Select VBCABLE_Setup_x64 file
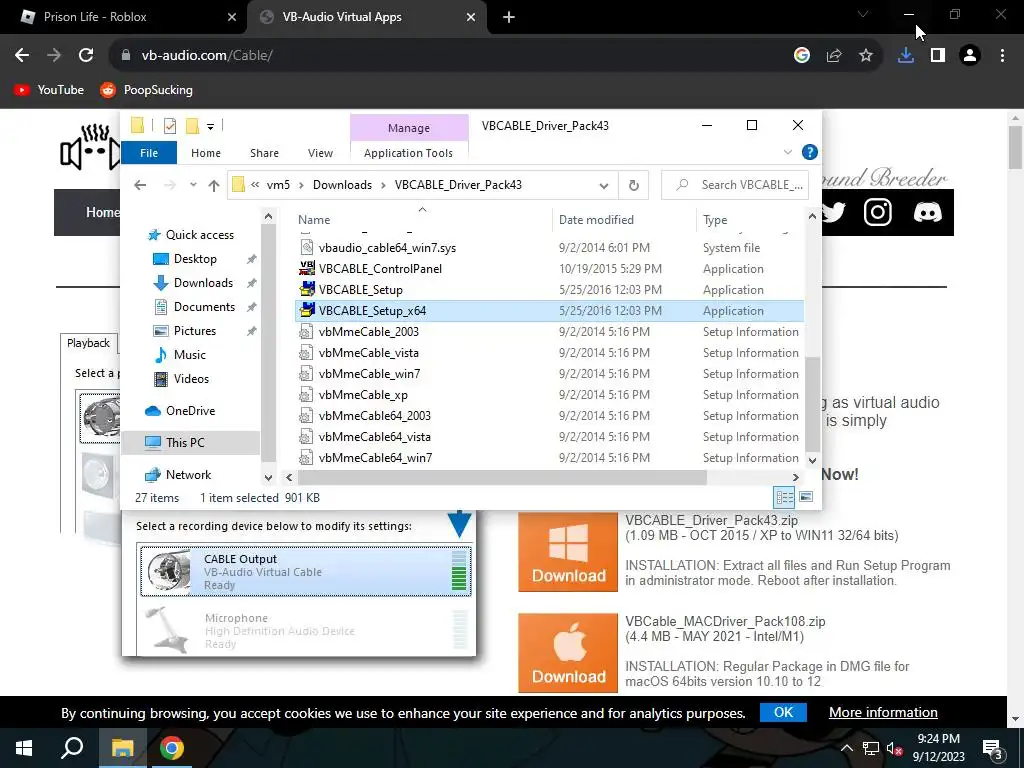Viewport: 1024px width, 768px height. coord(549,311)
